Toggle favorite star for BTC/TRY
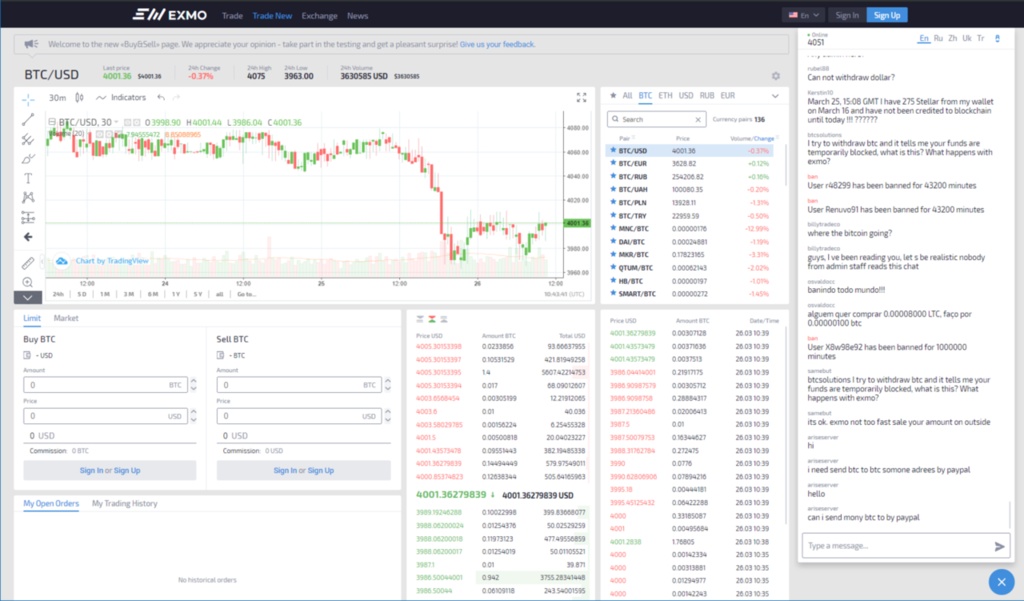This screenshot has width=1024, height=601. (x=613, y=216)
